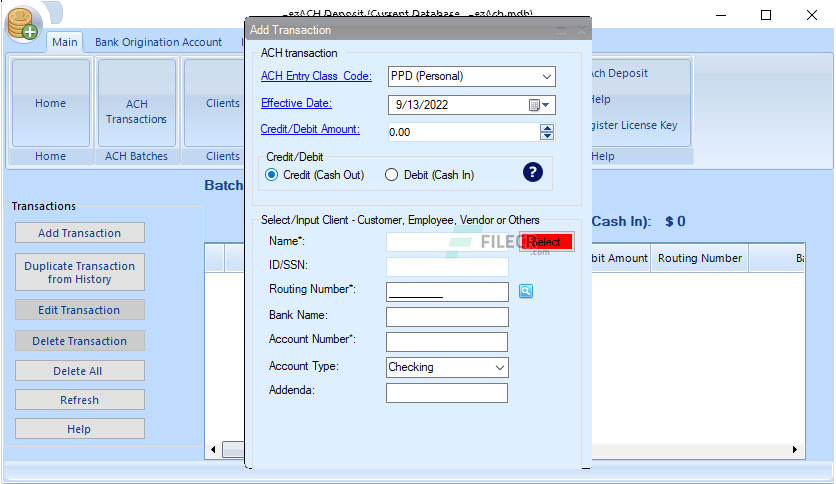Open Clients from the ribbon
836x484 pixels.
[215, 103]
